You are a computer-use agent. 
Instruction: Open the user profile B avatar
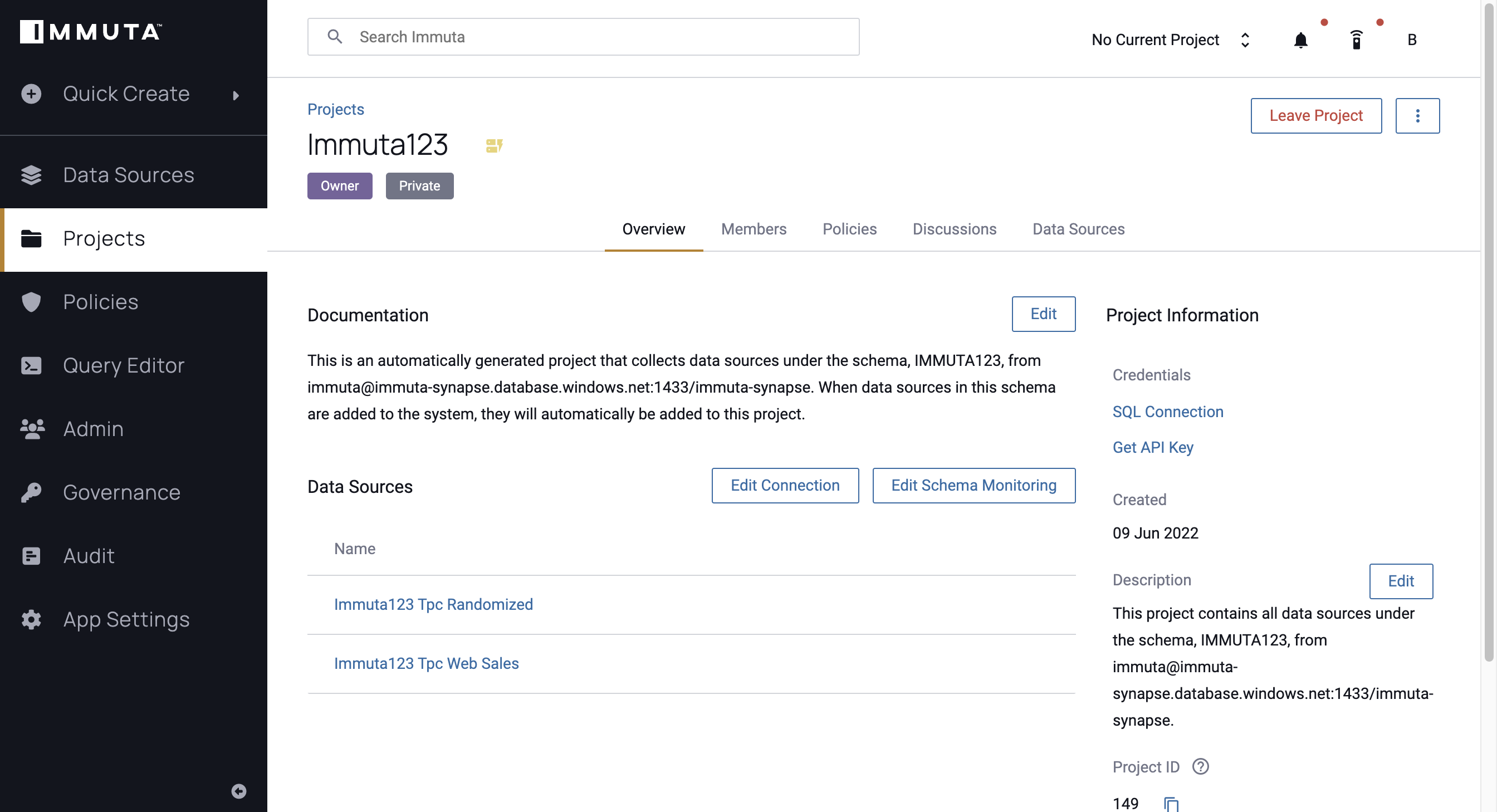(x=1412, y=40)
